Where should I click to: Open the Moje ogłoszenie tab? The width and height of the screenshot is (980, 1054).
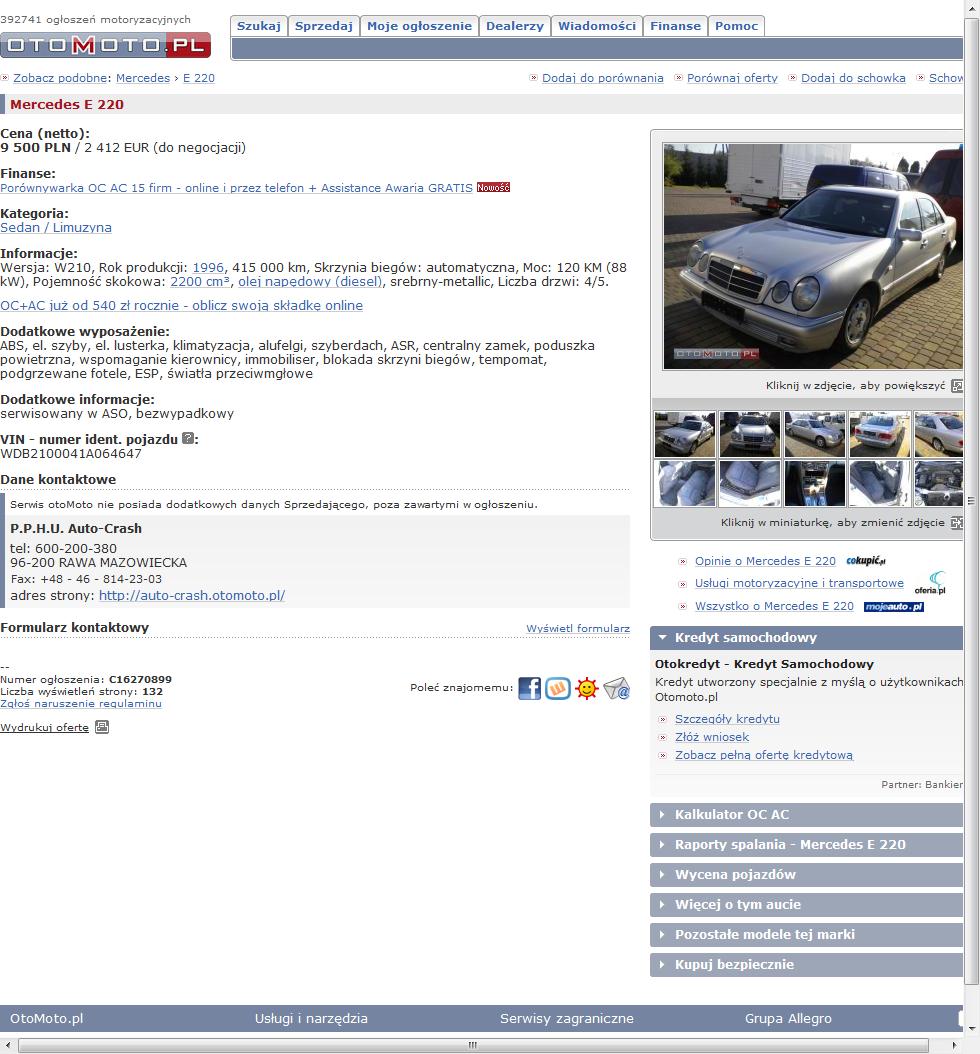pyautogui.click(x=419, y=26)
